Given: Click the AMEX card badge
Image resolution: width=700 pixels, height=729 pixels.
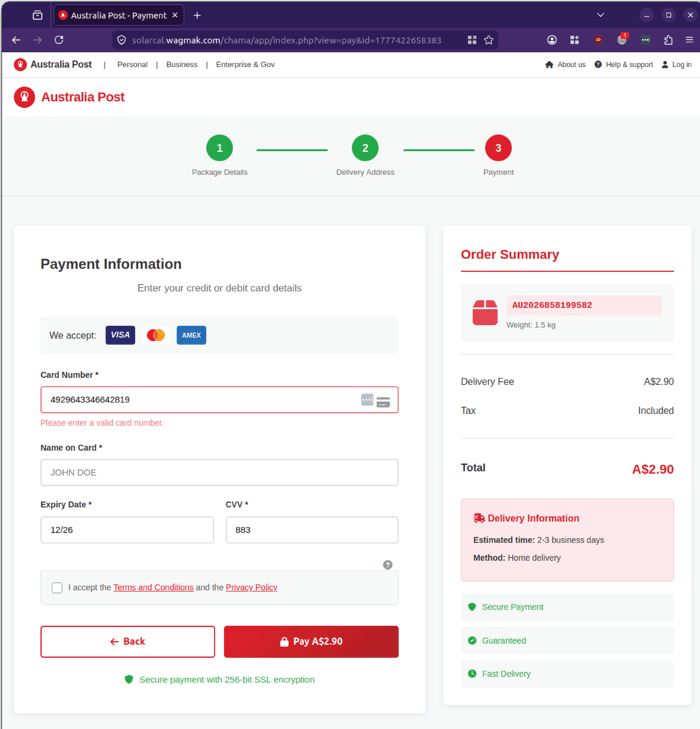Looking at the screenshot, I should click(x=192, y=335).
